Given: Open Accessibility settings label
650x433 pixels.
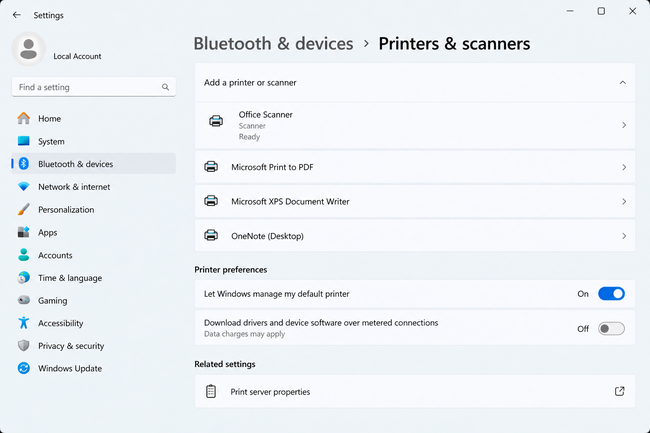Looking at the screenshot, I should [x=61, y=323].
